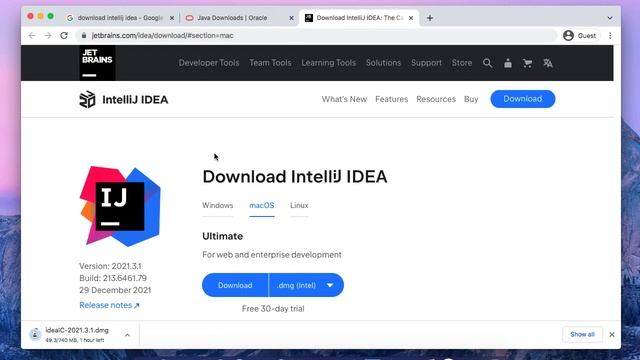Click the 29 December 2021 date text
Viewport: 640px width, 360px height.
click(115, 290)
